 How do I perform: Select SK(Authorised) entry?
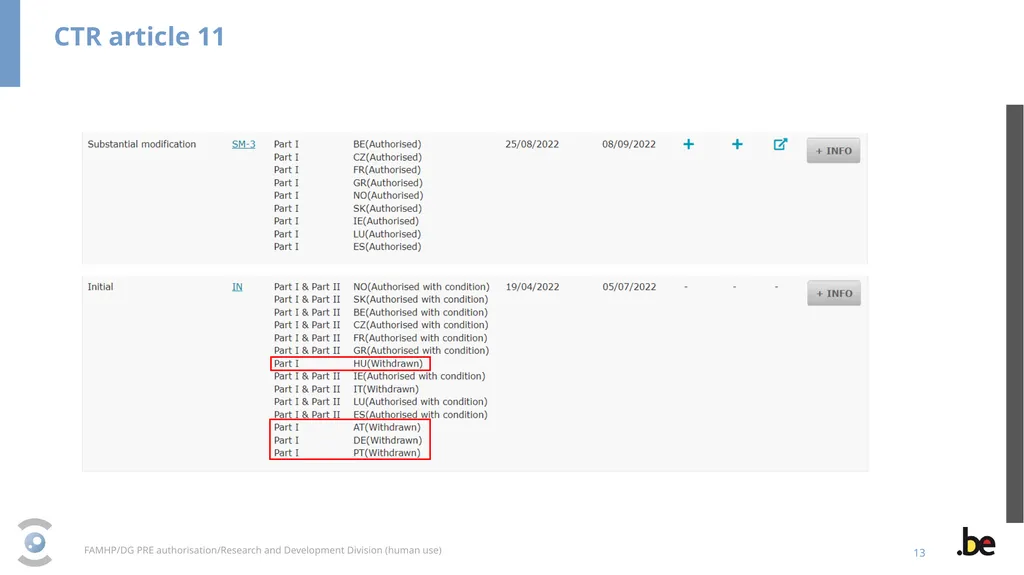(387, 208)
